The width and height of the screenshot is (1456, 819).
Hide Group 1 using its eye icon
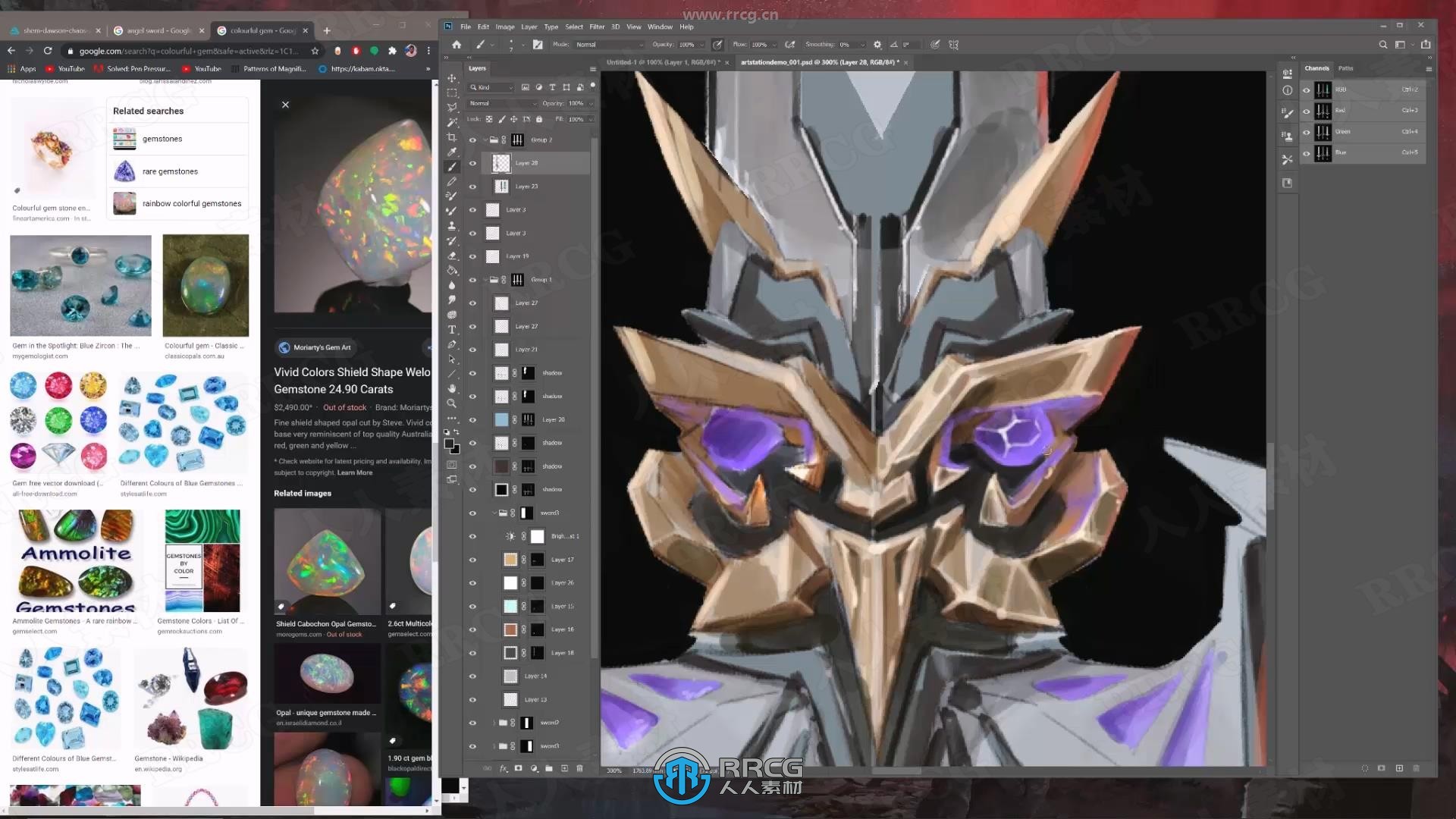point(472,280)
